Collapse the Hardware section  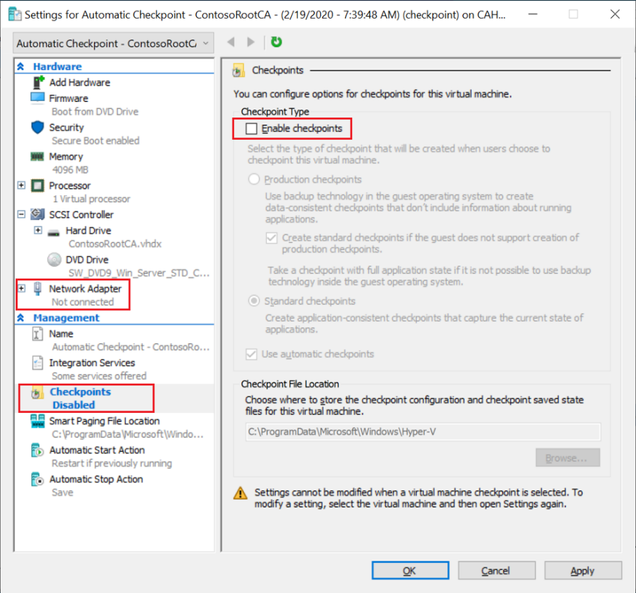click(x=21, y=66)
